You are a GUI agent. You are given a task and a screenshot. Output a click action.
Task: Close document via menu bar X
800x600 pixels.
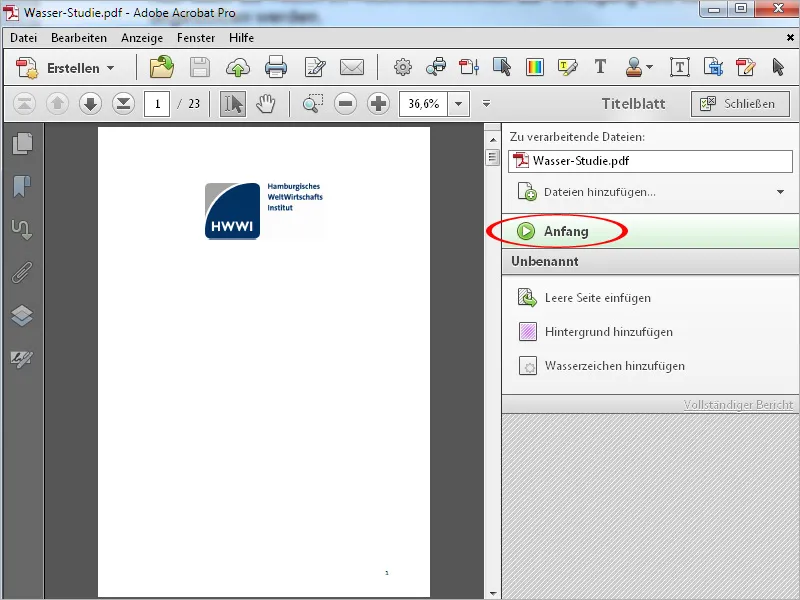[790, 38]
